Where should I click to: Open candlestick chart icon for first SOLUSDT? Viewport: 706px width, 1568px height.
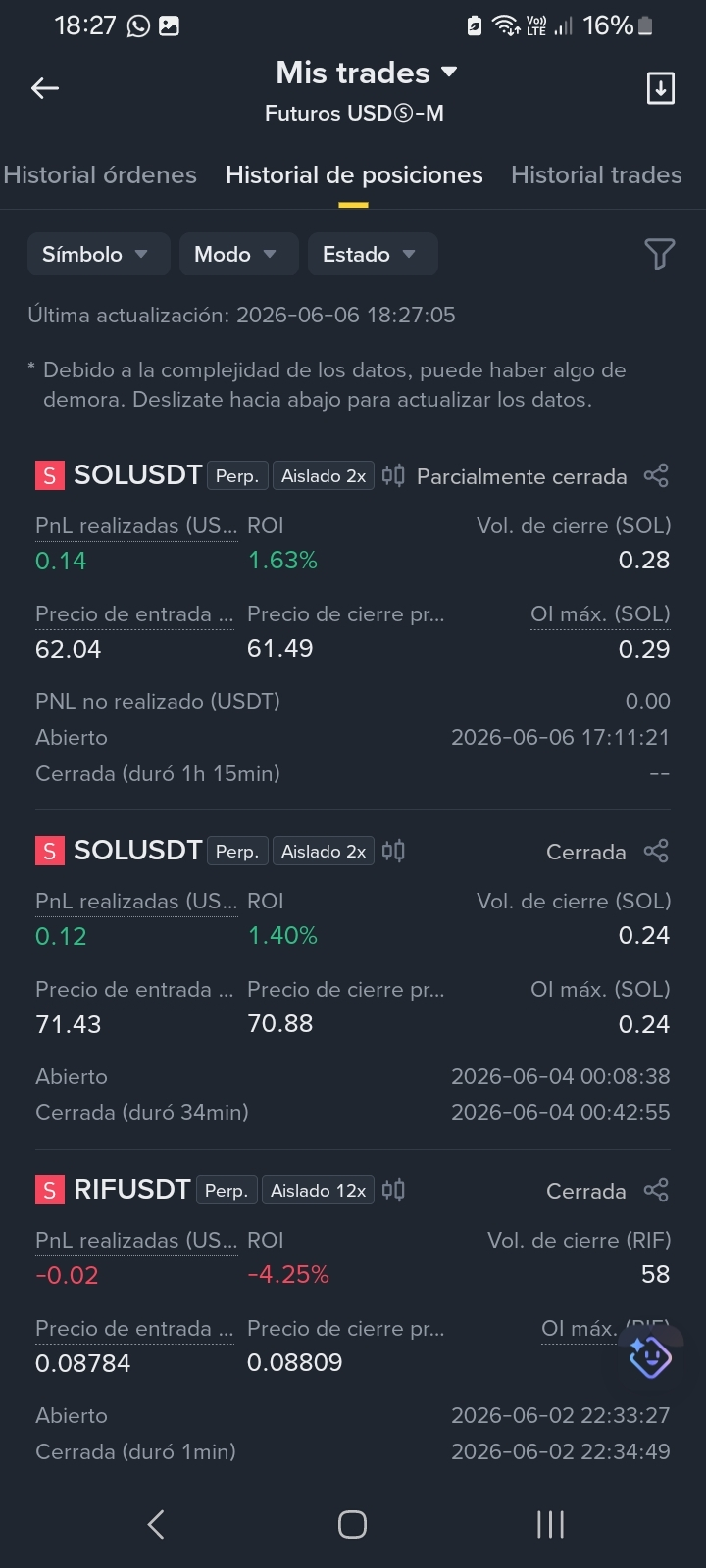(393, 476)
